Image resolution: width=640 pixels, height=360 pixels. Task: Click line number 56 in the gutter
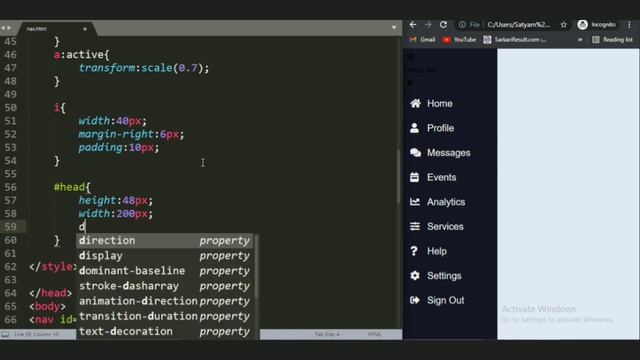[x=11, y=187]
